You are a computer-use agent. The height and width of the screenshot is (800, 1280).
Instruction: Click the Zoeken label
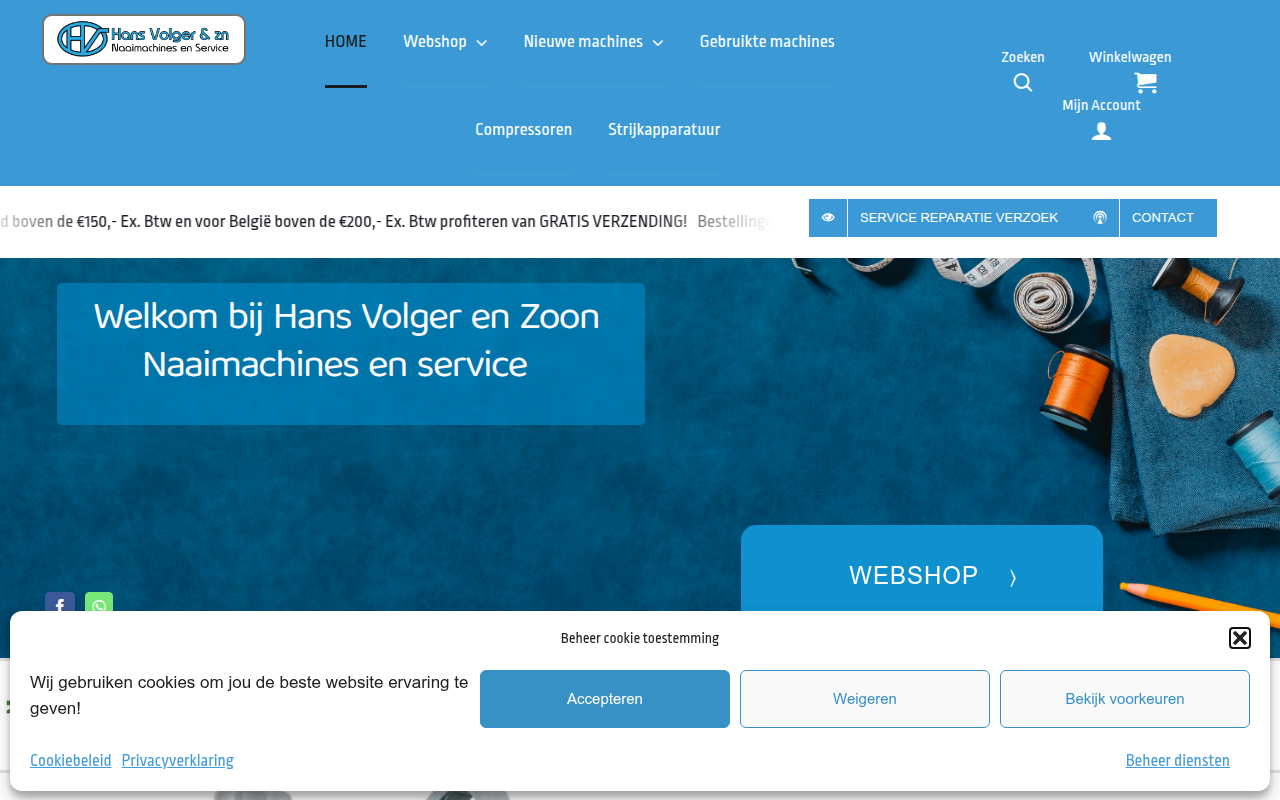click(1023, 57)
